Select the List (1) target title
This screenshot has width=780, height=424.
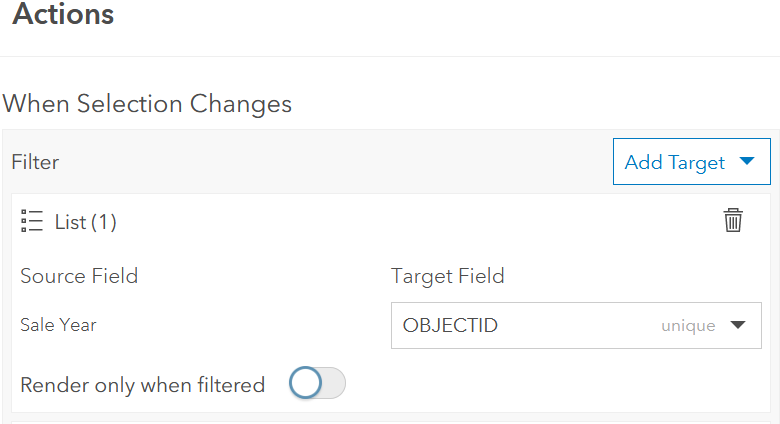click(x=85, y=222)
